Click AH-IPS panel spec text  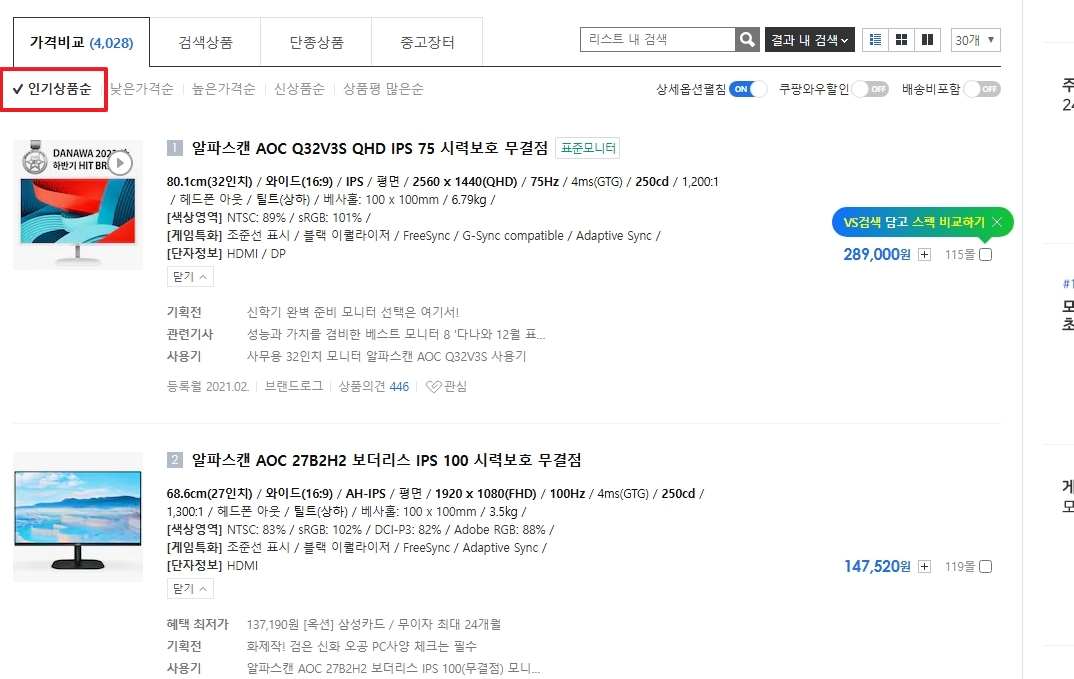[x=366, y=493]
